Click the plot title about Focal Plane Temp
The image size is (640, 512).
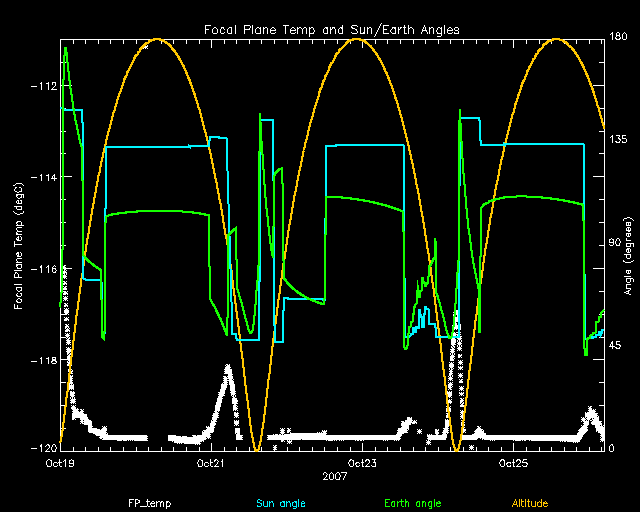click(332, 30)
